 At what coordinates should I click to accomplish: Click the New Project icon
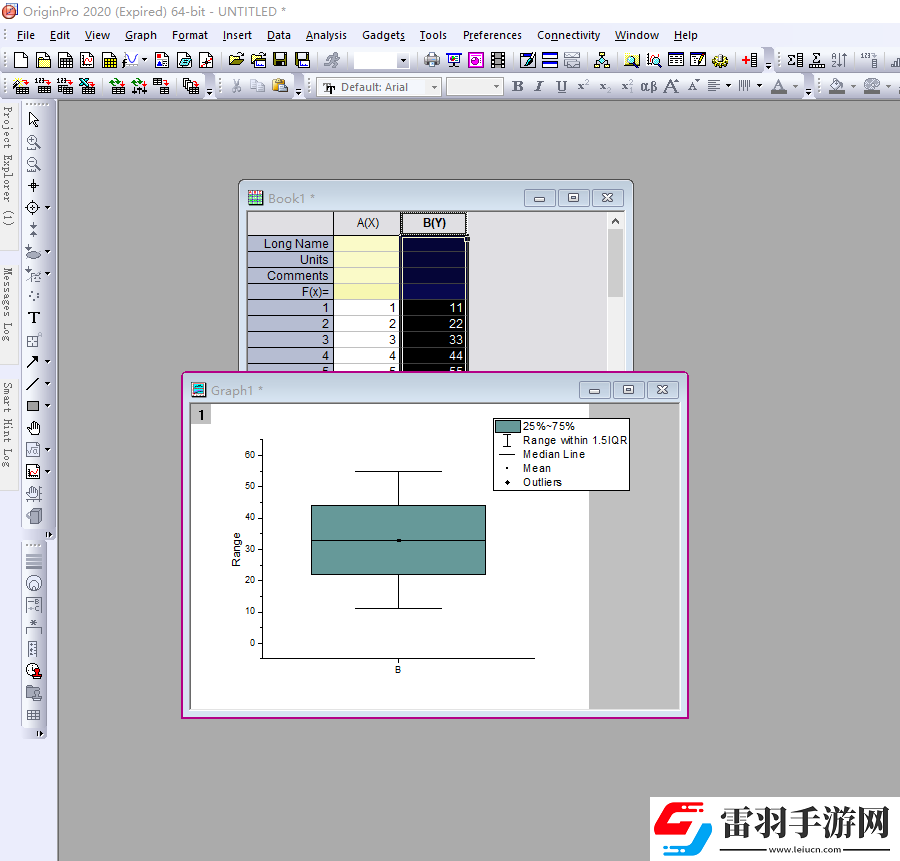pyautogui.click(x=19, y=60)
